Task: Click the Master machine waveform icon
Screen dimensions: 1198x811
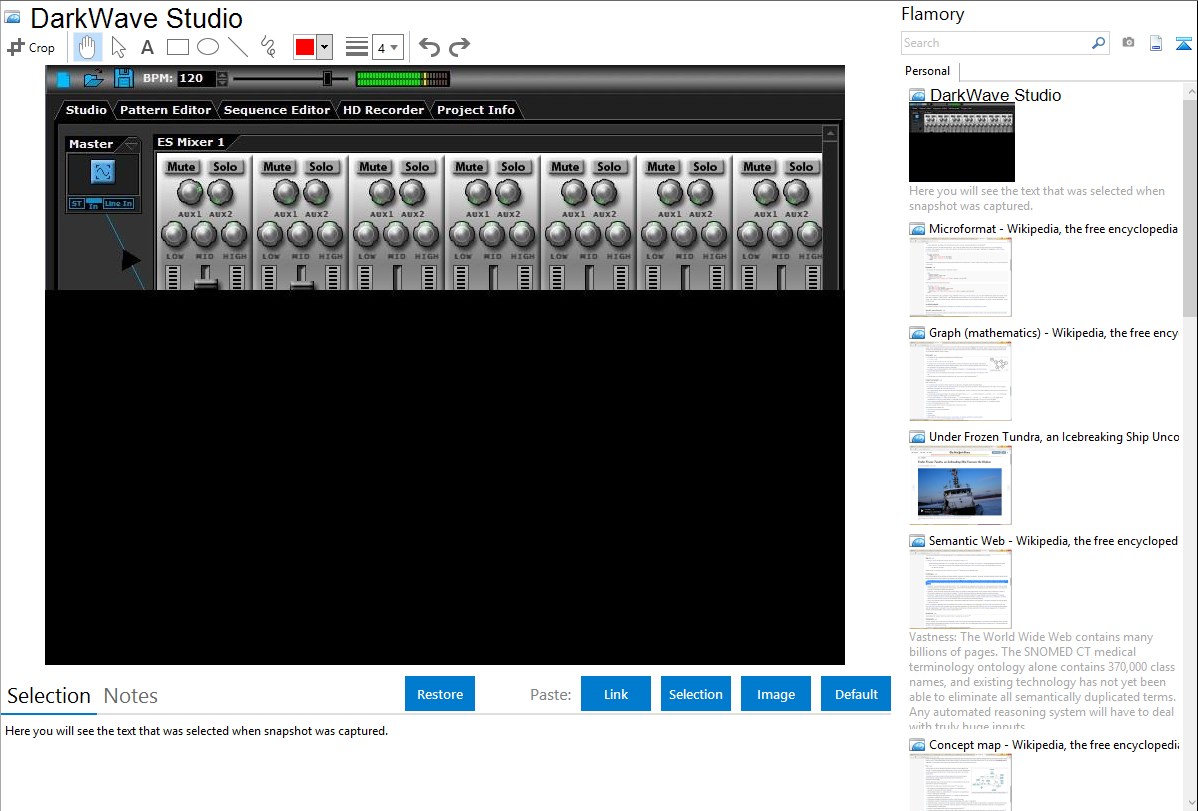Action: (x=102, y=172)
